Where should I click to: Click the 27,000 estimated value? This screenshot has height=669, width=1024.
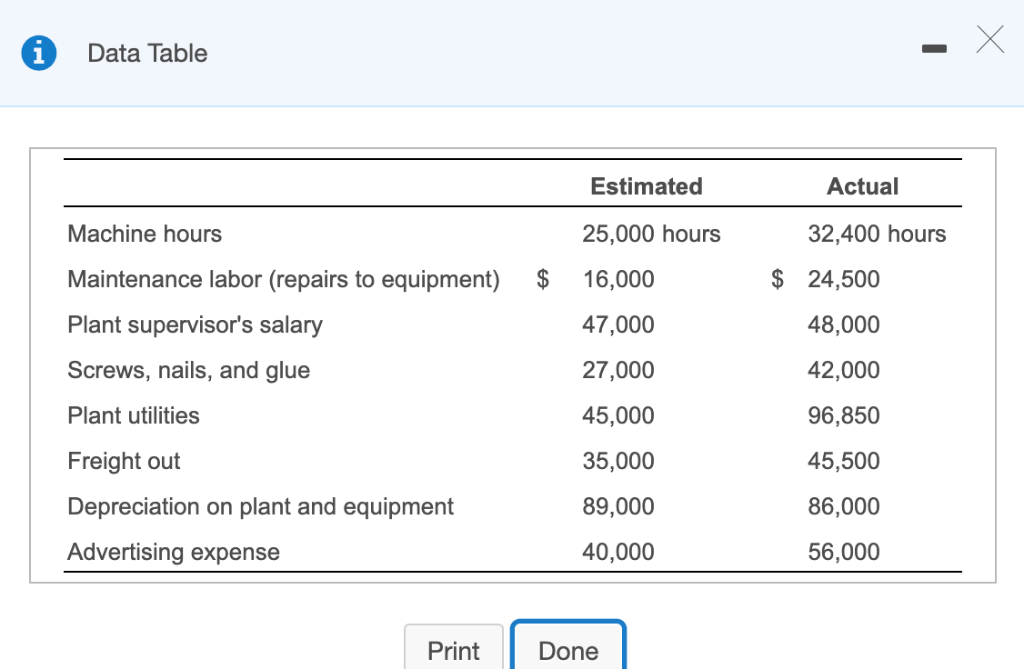[618, 370]
